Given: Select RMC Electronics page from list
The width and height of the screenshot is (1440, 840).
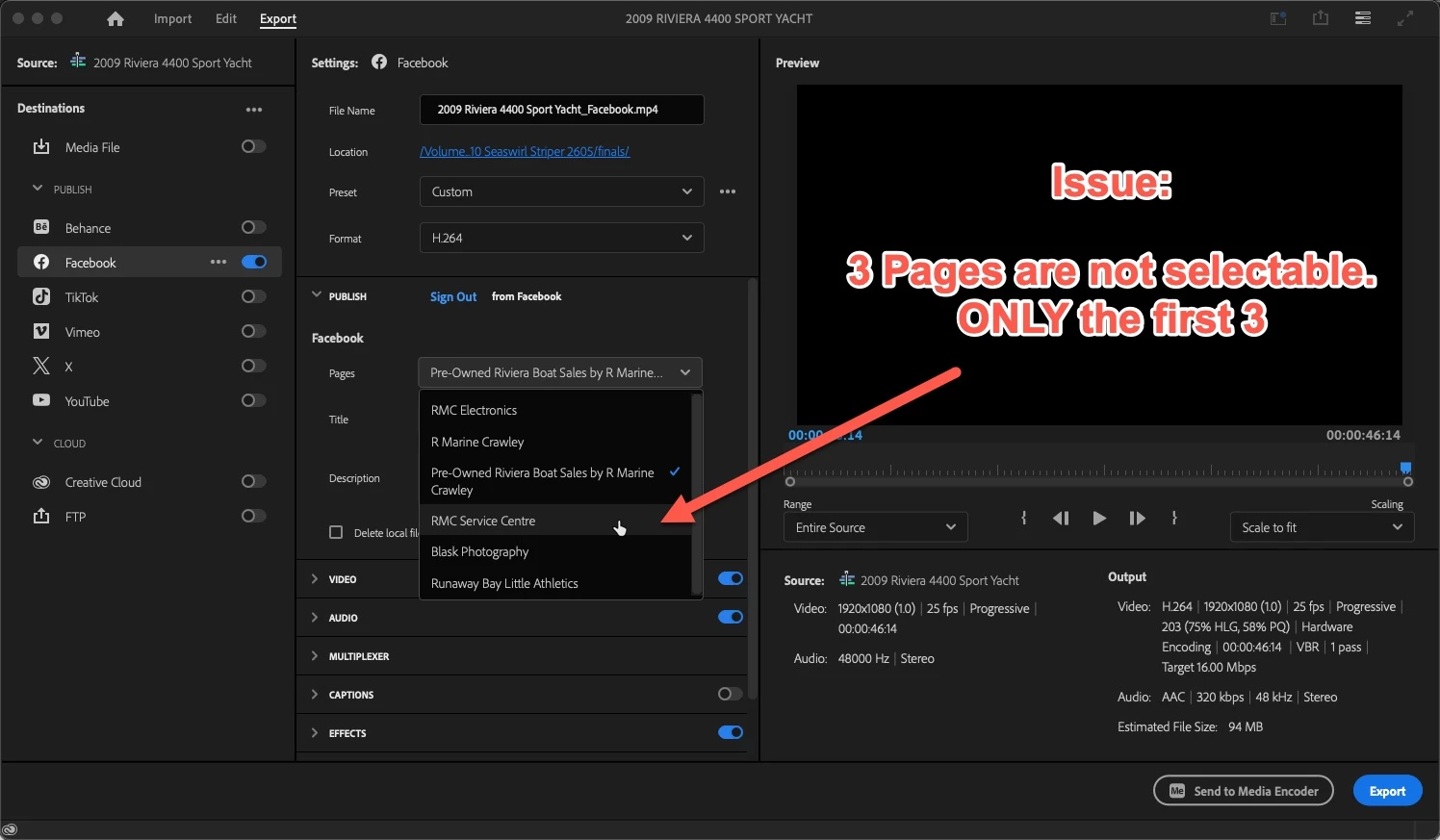Looking at the screenshot, I should click(556, 410).
